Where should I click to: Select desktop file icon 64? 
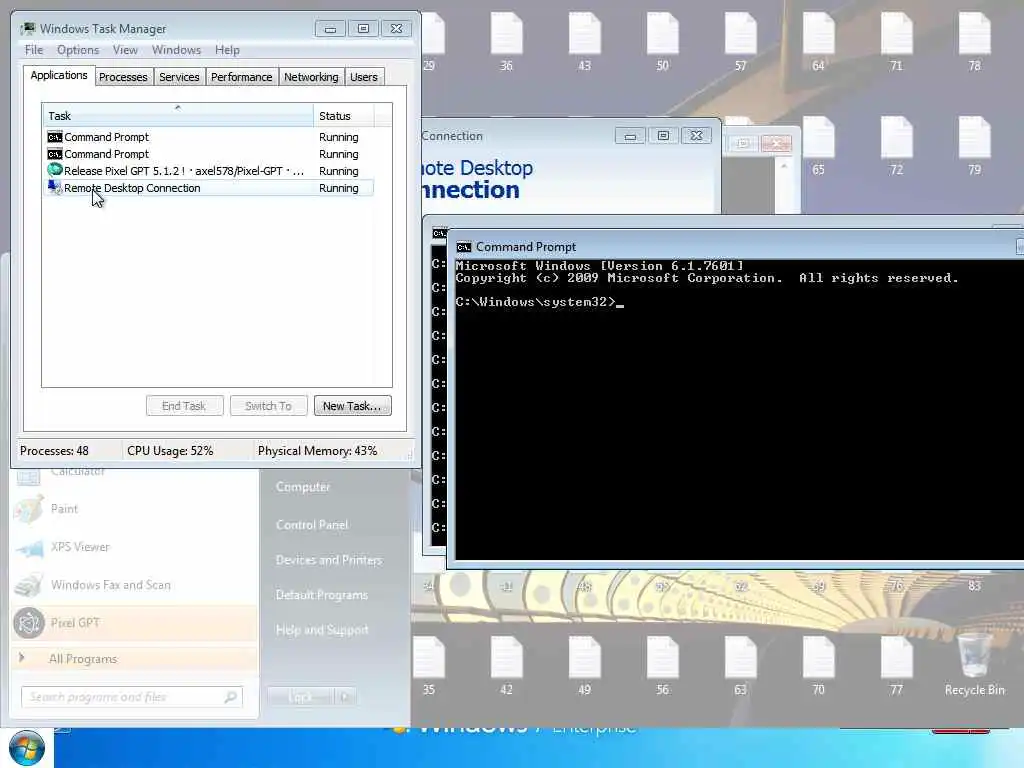tap(818, 34)
